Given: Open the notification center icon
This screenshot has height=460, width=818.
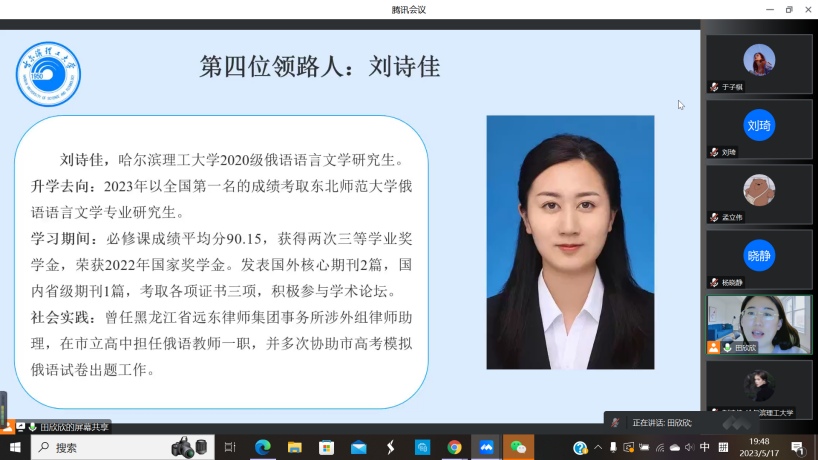Looking at the screenshot, I should 798,447.
